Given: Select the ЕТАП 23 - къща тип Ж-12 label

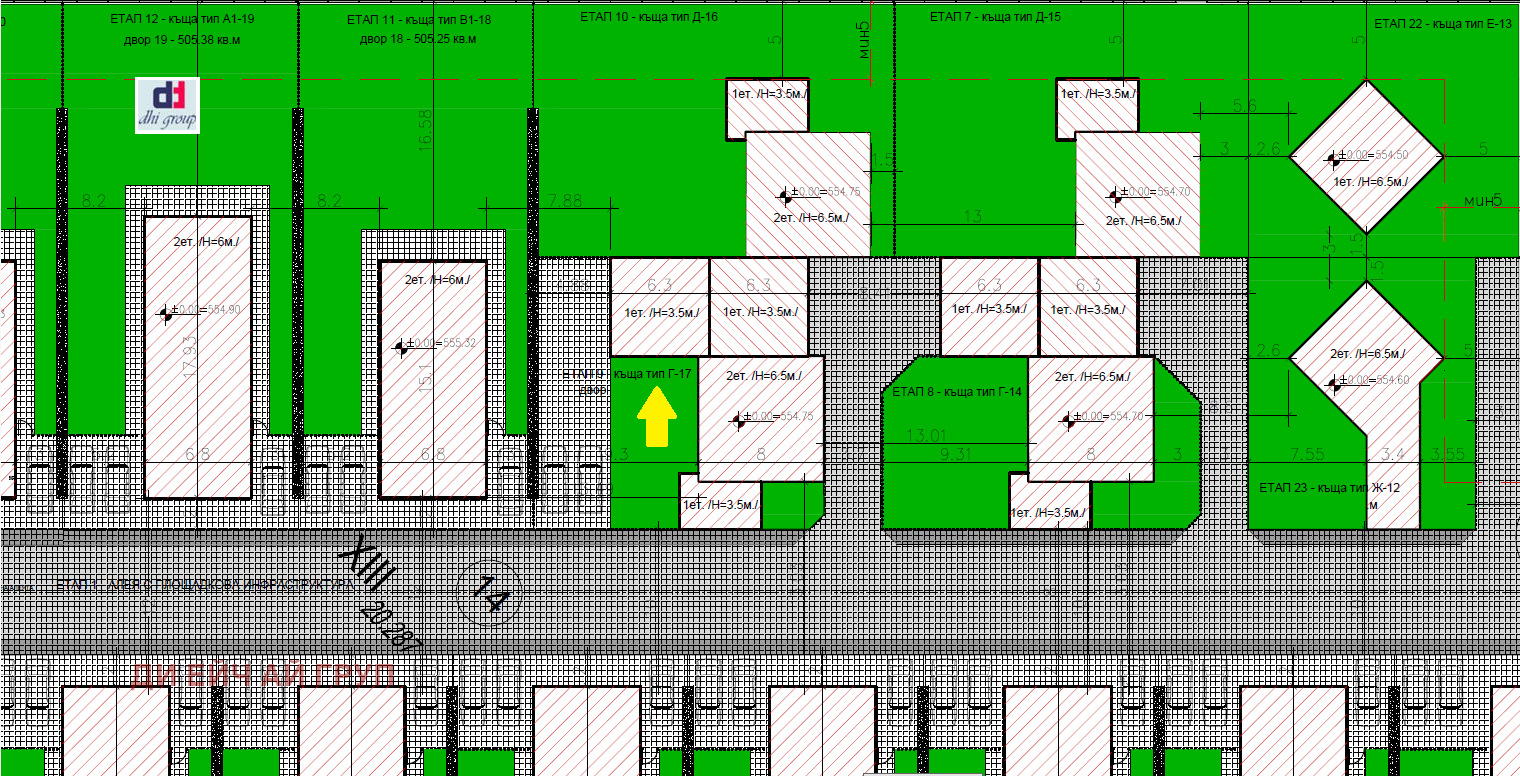Looking at the screenshot, I should [1329, 488].
